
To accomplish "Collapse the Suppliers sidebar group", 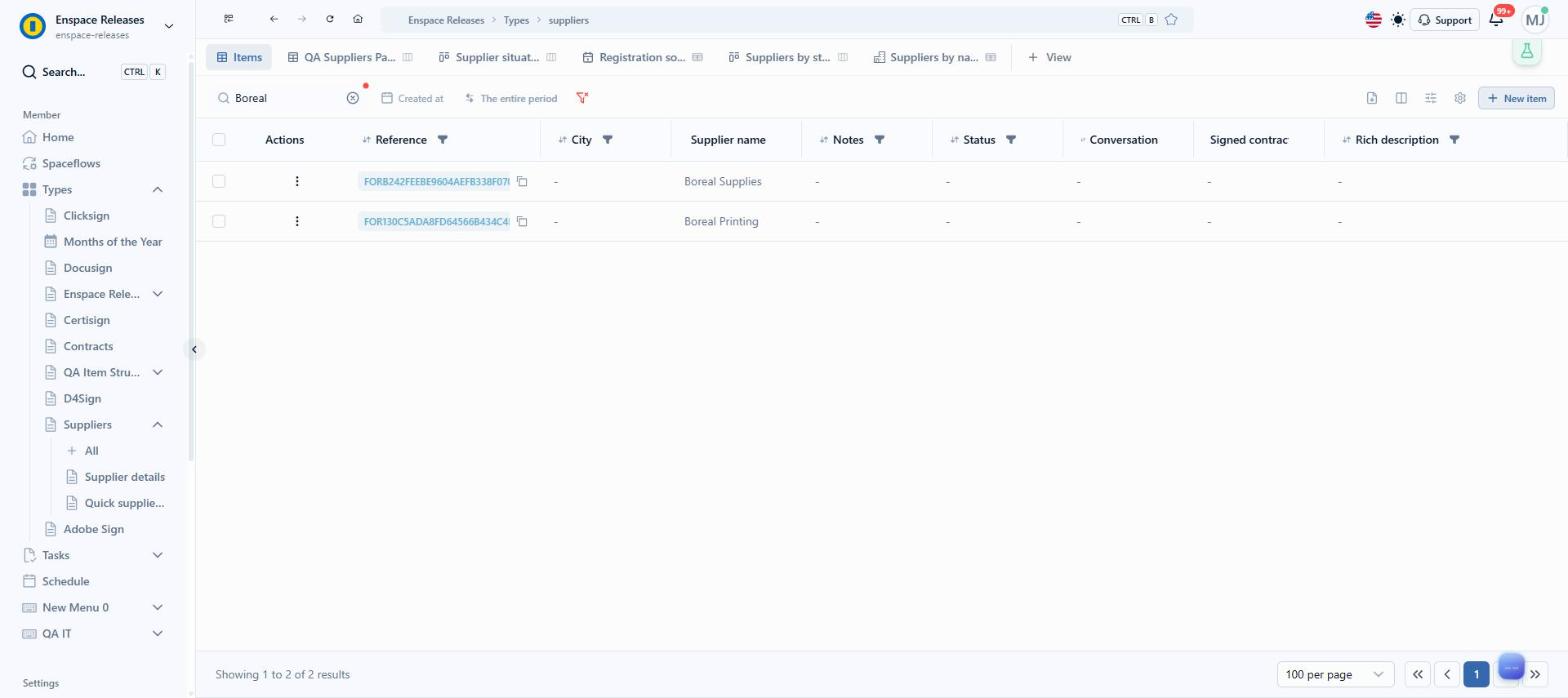I will 157,425.
